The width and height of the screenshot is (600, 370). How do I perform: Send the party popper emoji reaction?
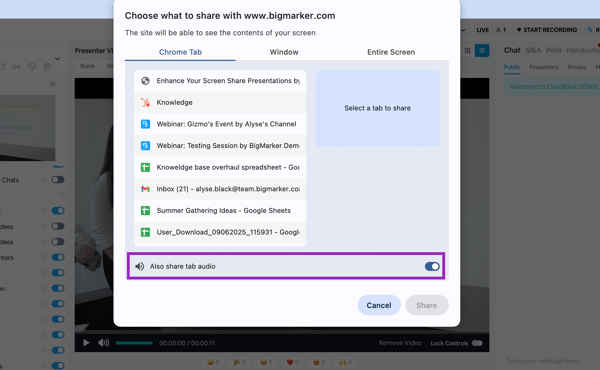coord(240,362)
